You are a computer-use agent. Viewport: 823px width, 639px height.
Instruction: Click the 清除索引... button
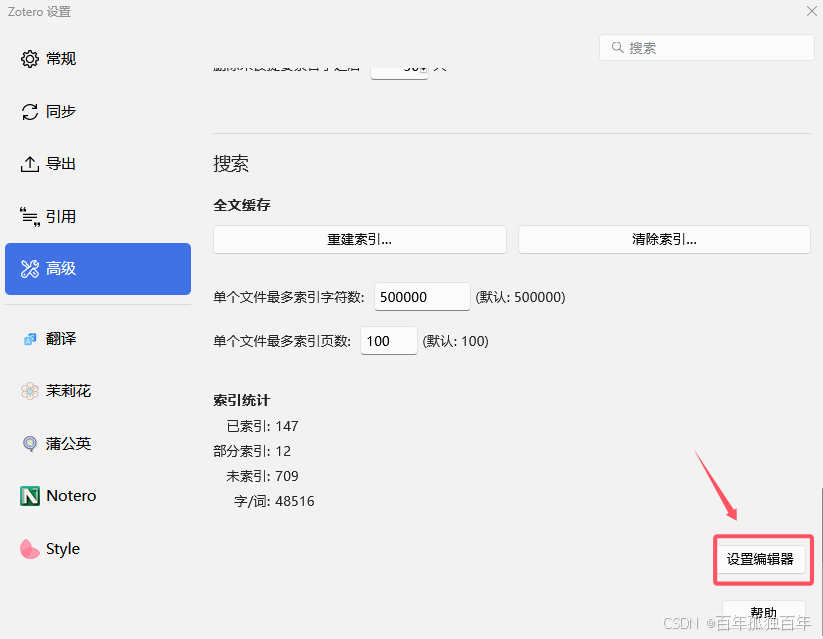[664, 240]
